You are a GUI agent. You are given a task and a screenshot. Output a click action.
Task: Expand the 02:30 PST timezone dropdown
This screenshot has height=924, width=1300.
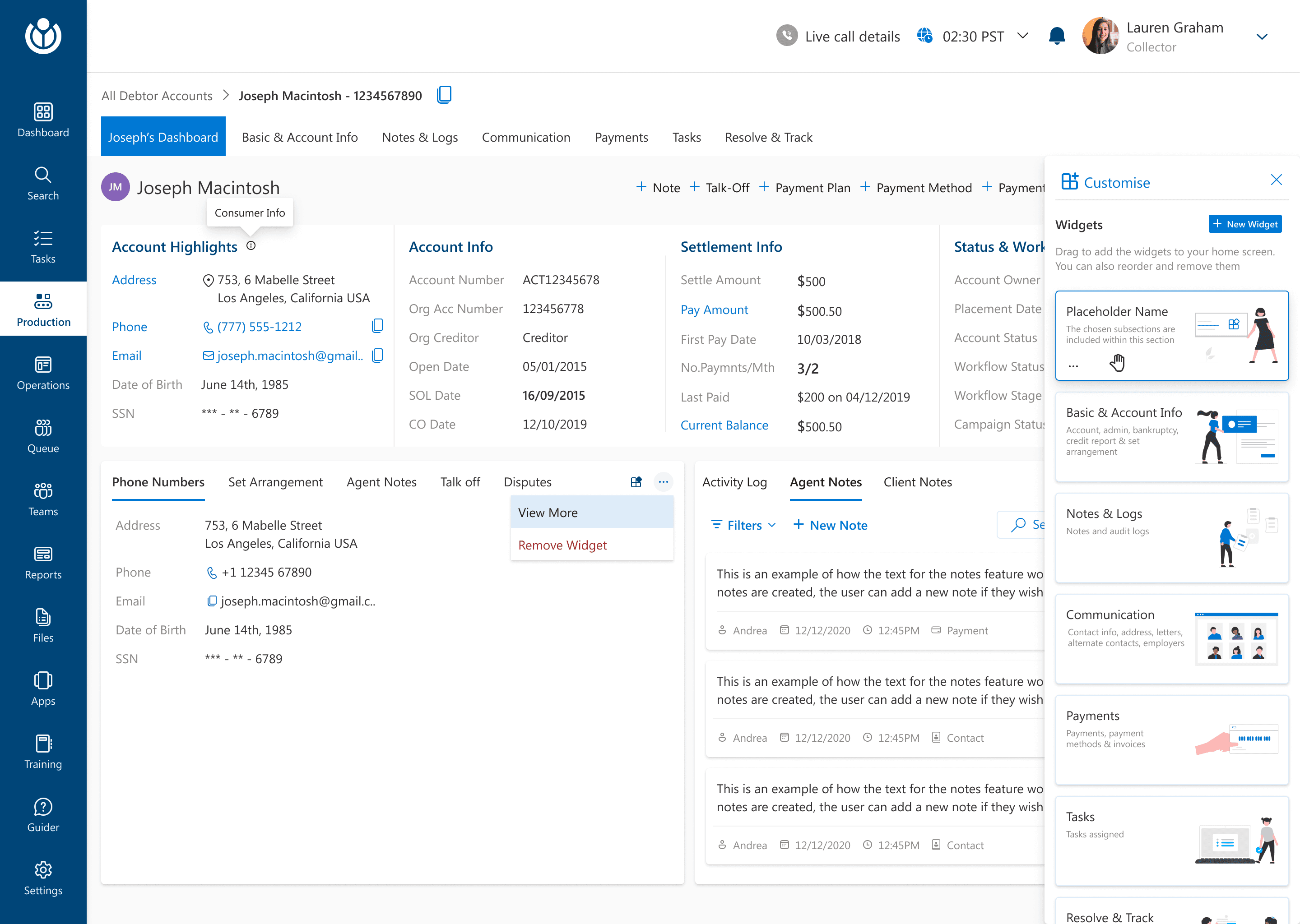[x=1023, y=37]
